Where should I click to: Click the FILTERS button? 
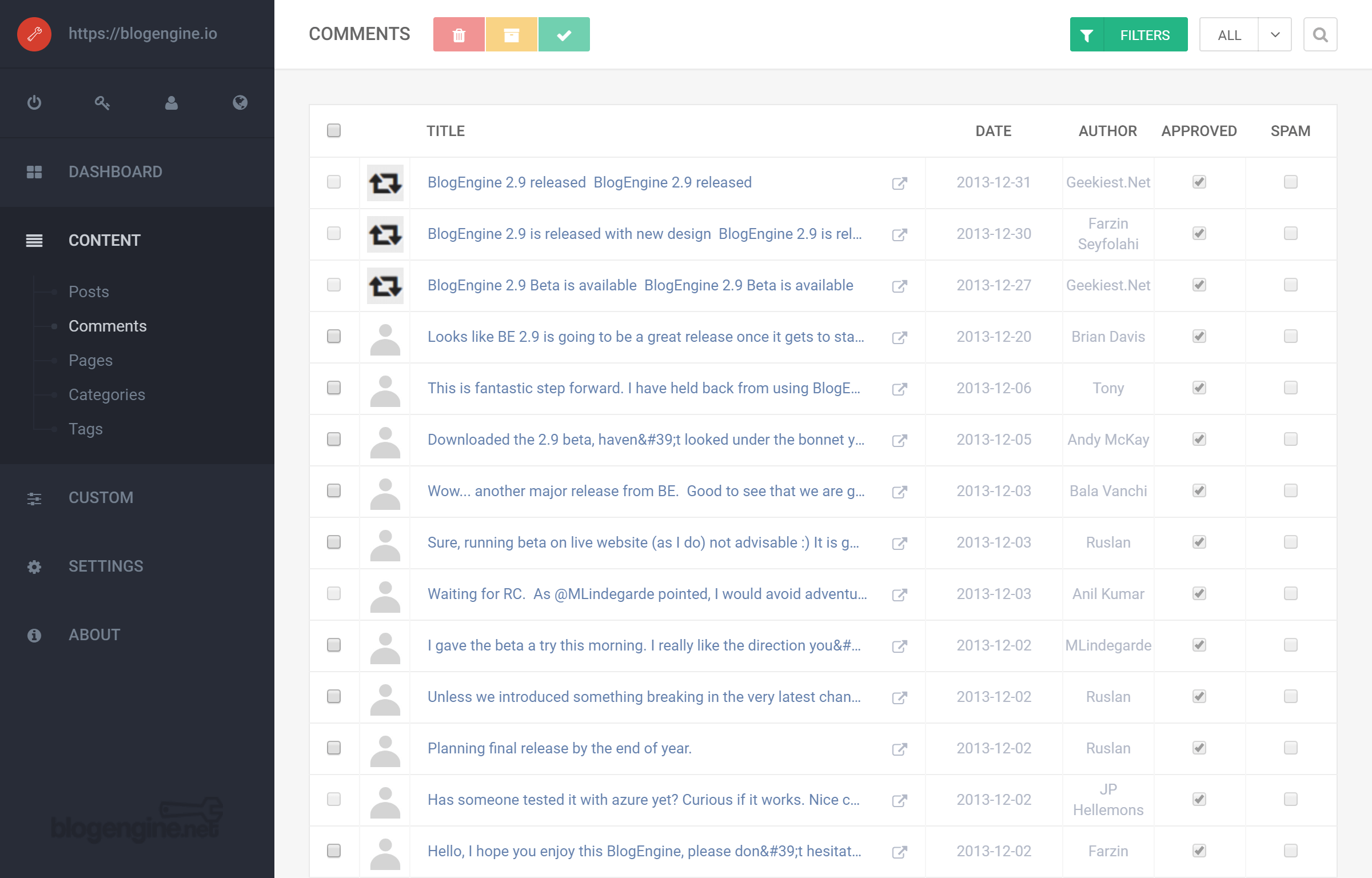point(1129,34)
